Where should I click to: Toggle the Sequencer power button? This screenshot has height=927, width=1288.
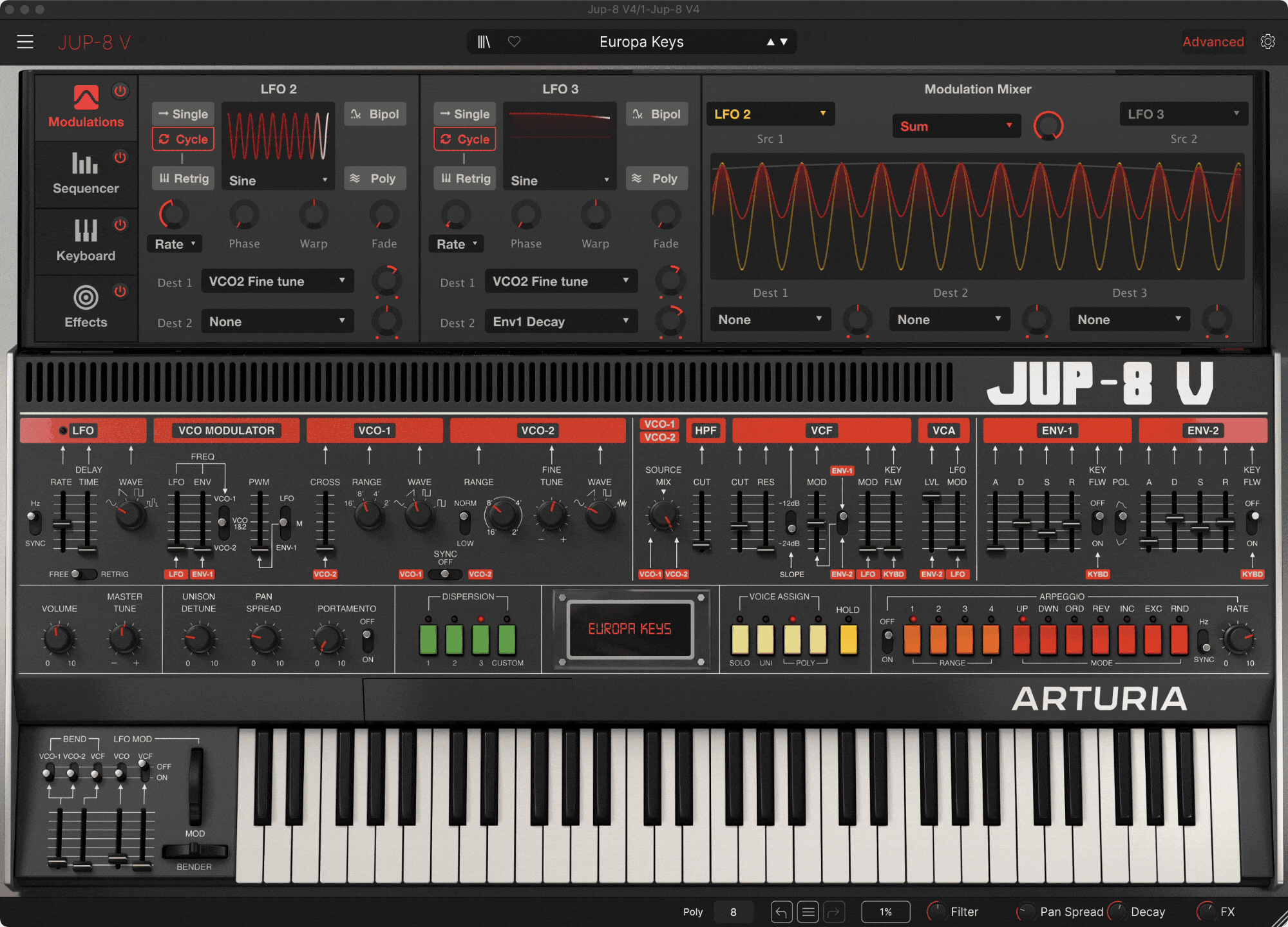click(120, 157)
